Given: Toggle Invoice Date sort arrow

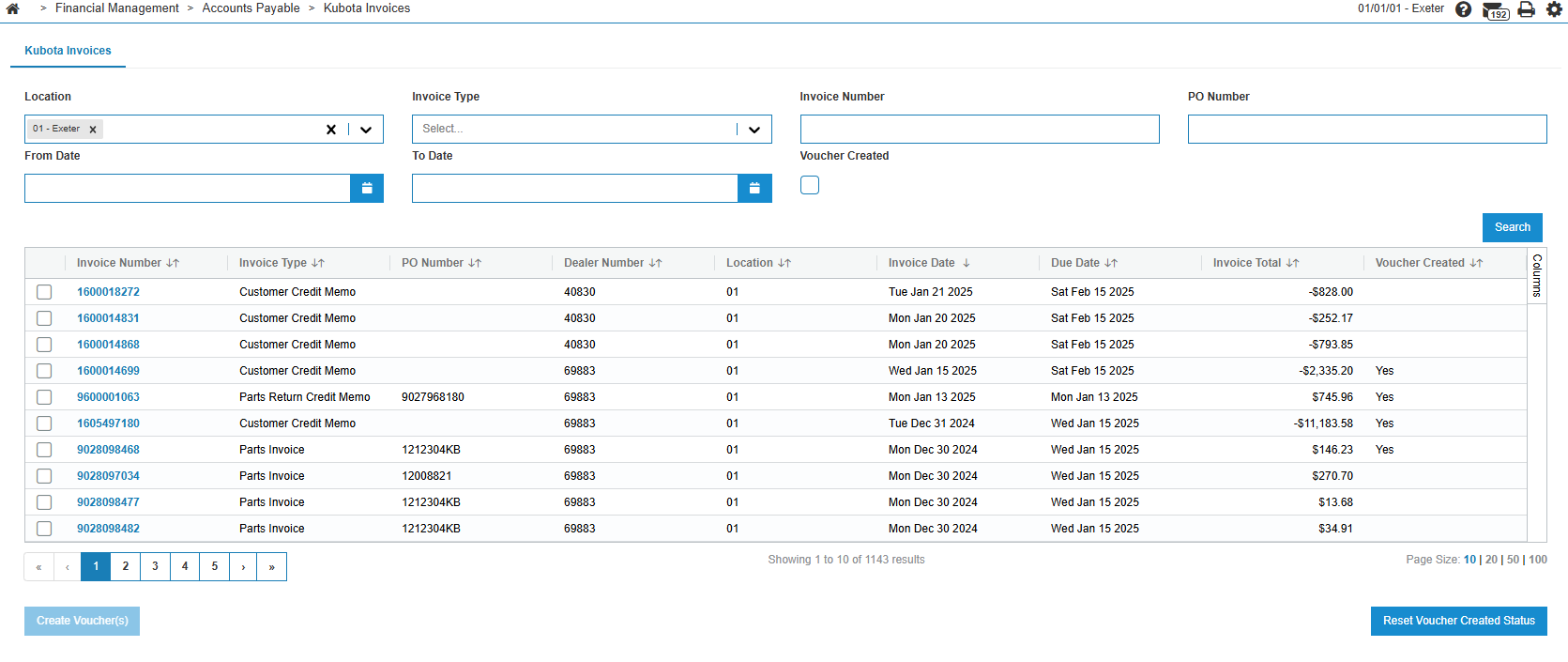Looking at the screenshot, I should click(967, 263).
